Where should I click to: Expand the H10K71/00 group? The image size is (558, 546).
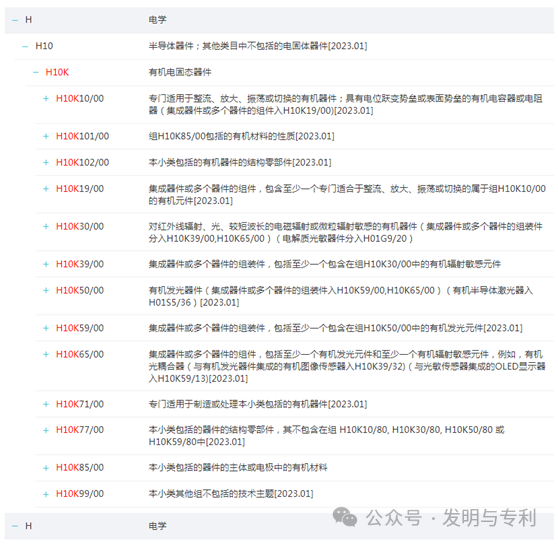coord(46,404)
